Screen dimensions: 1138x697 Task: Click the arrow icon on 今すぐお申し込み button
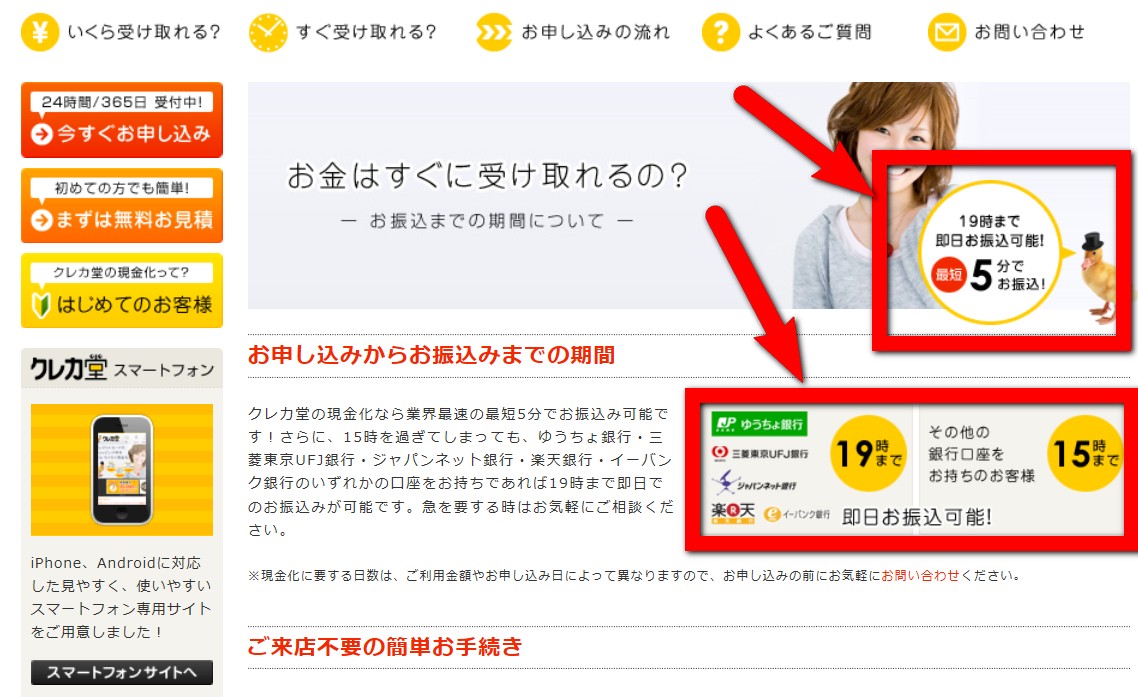(x=42, y=134)
